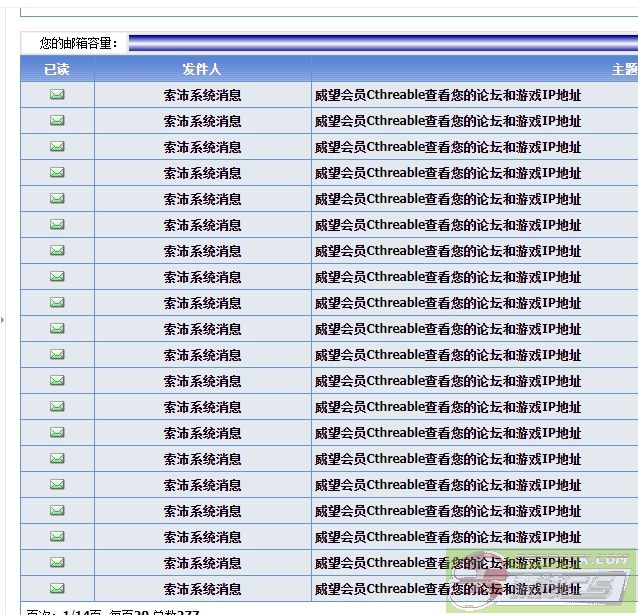Click the 已读 column header

57,69
